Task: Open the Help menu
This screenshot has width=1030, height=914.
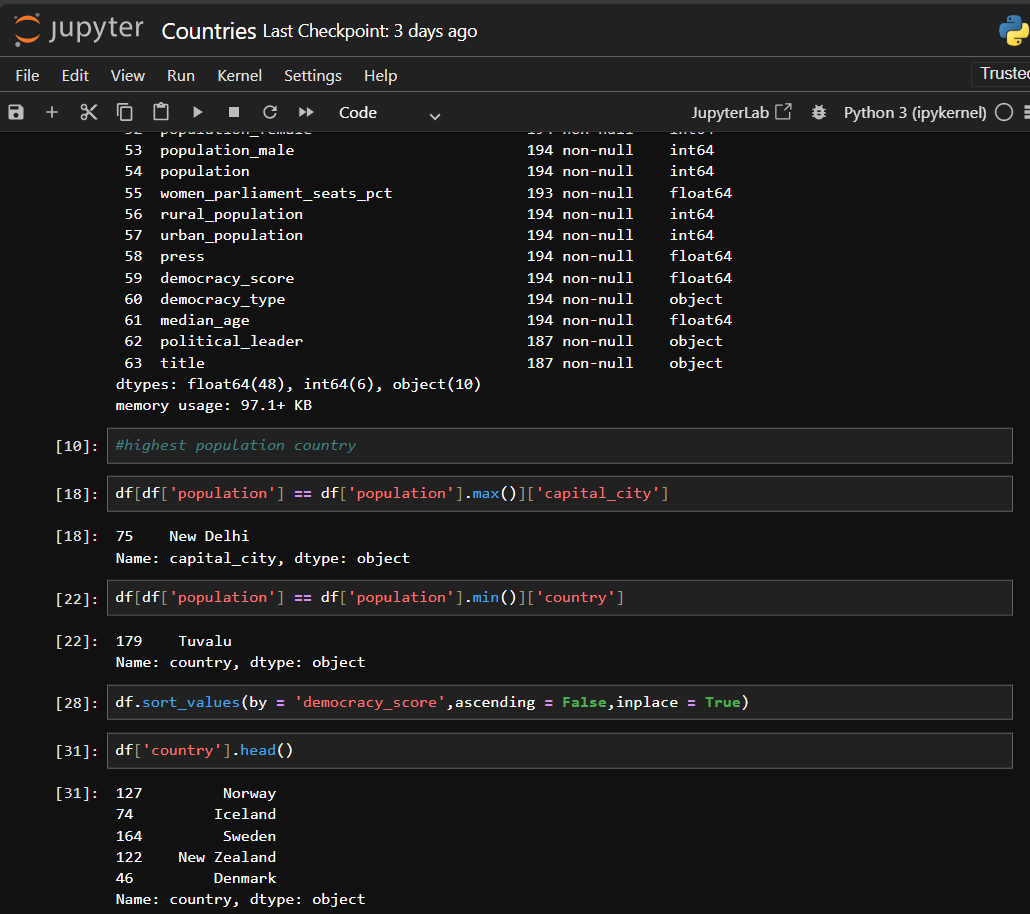Action: tap(380, 76)
